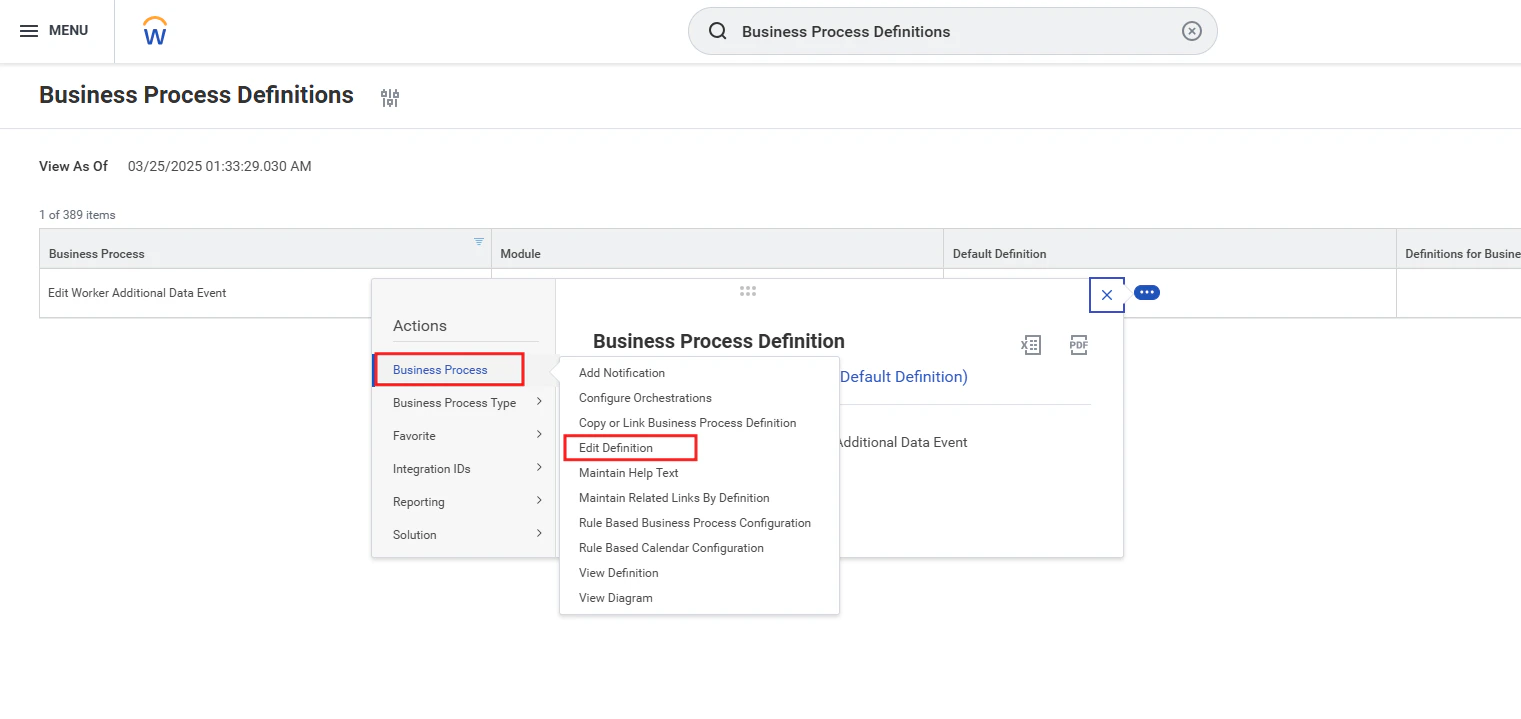The height and width of the screenshot is (719, 1521).
Task: Choose Rule Based Calendar Configuration
Action: point(671,548)
